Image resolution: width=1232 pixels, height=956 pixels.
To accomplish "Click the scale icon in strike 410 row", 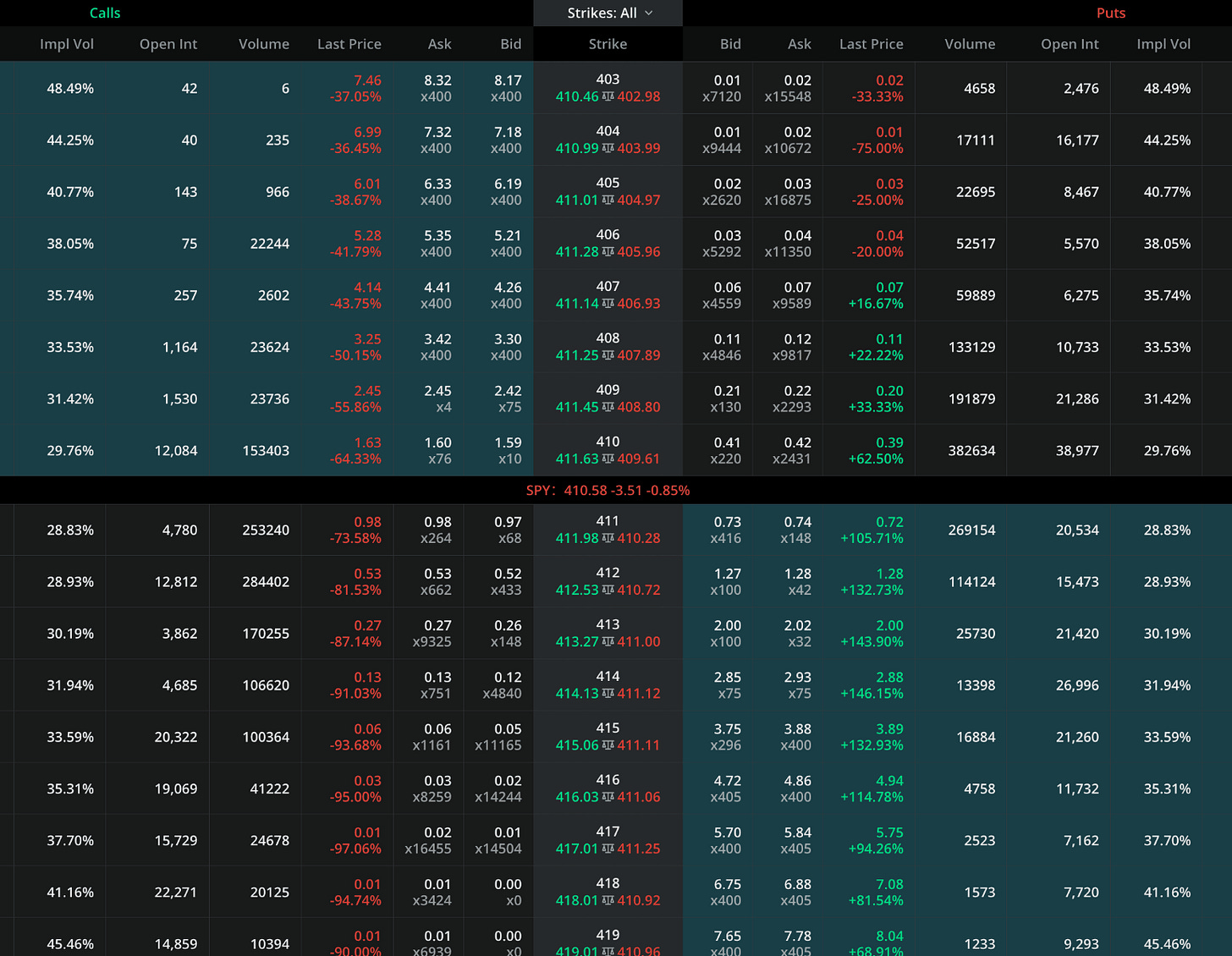I will pyautogui.click(x=608, y=459).
